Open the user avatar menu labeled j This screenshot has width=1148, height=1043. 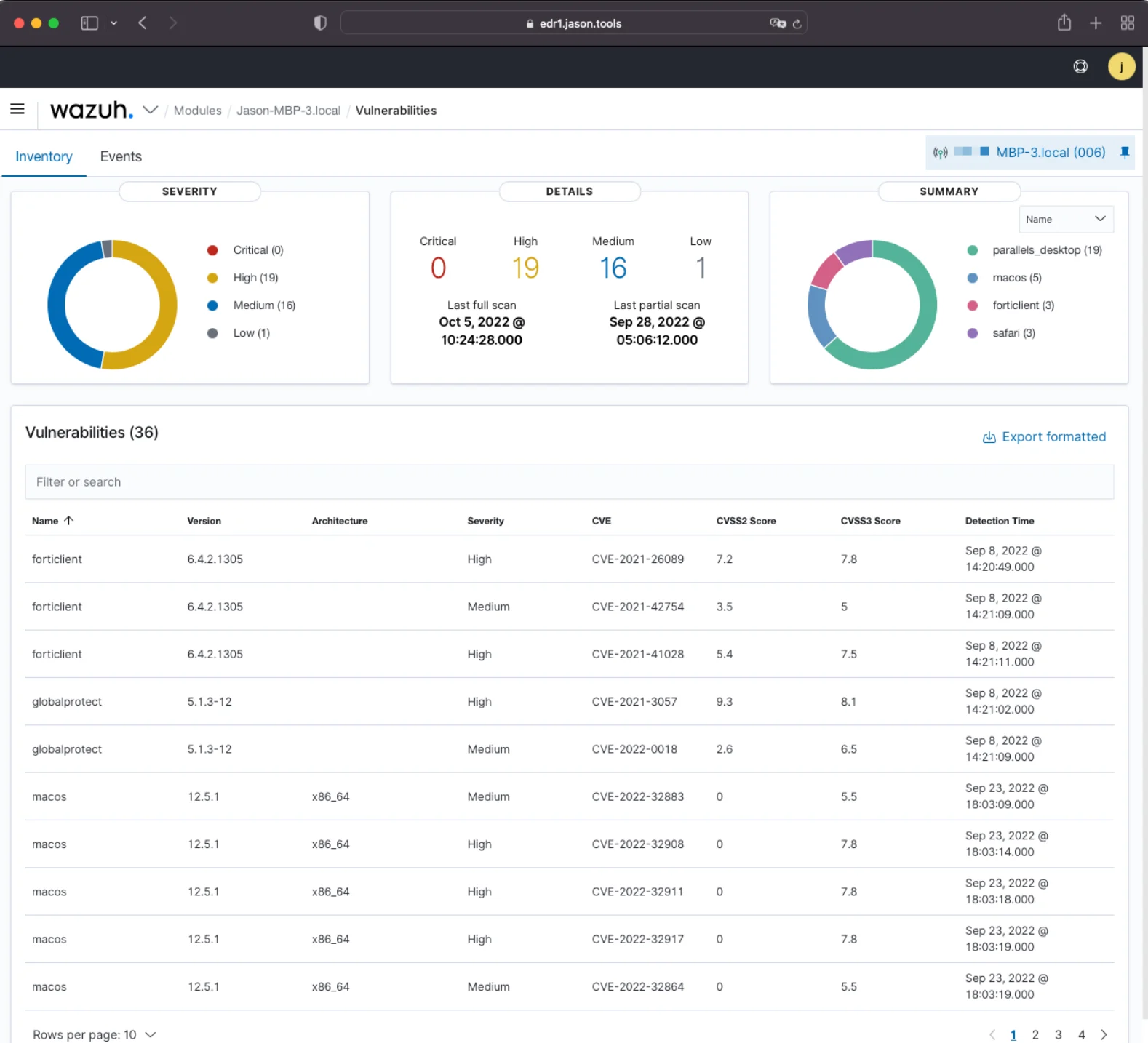pyautogui.click(x=1121, y=67)
